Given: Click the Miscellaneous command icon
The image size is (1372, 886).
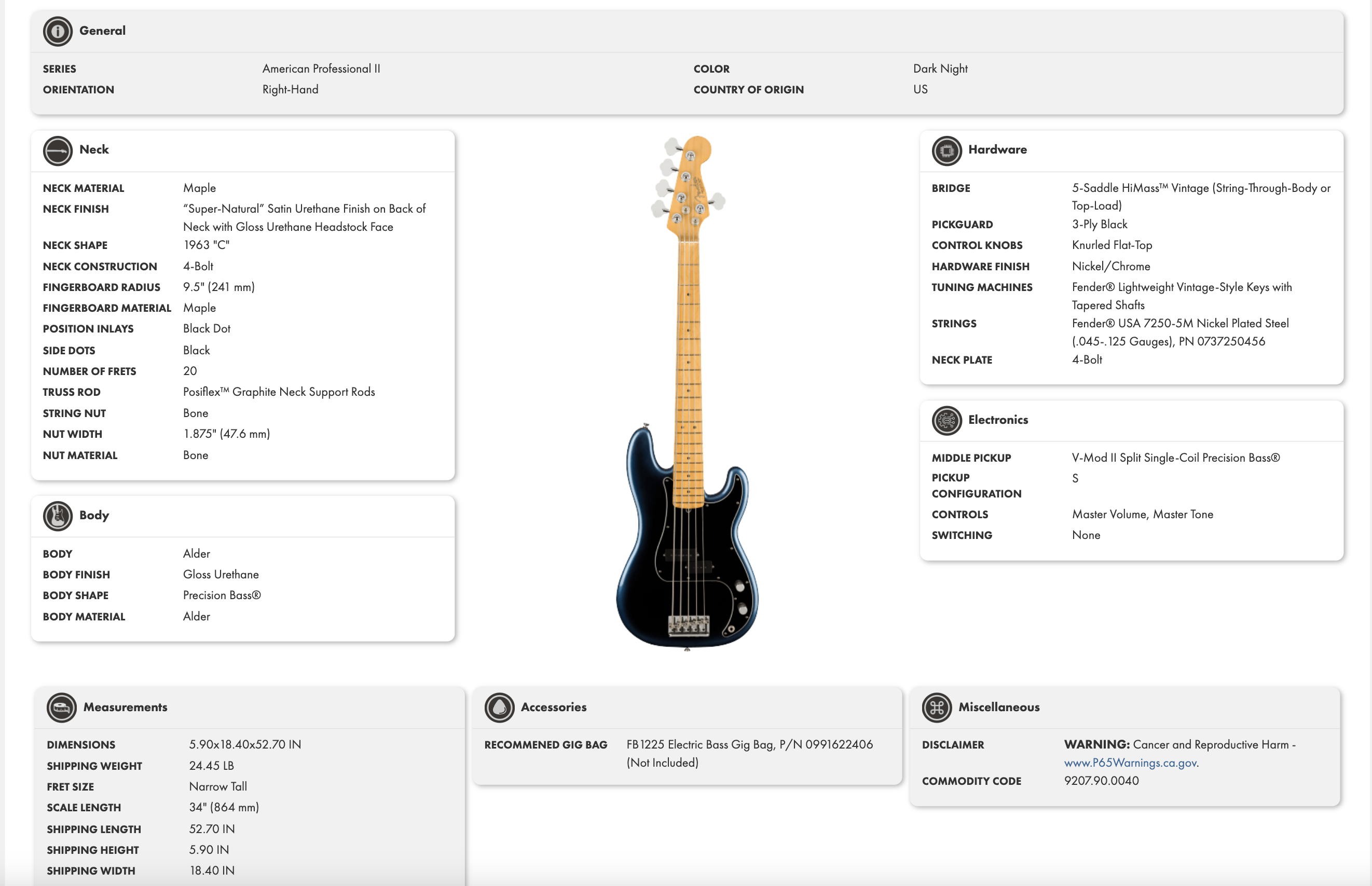Looking at the screenshot, I should click(936, 708).
